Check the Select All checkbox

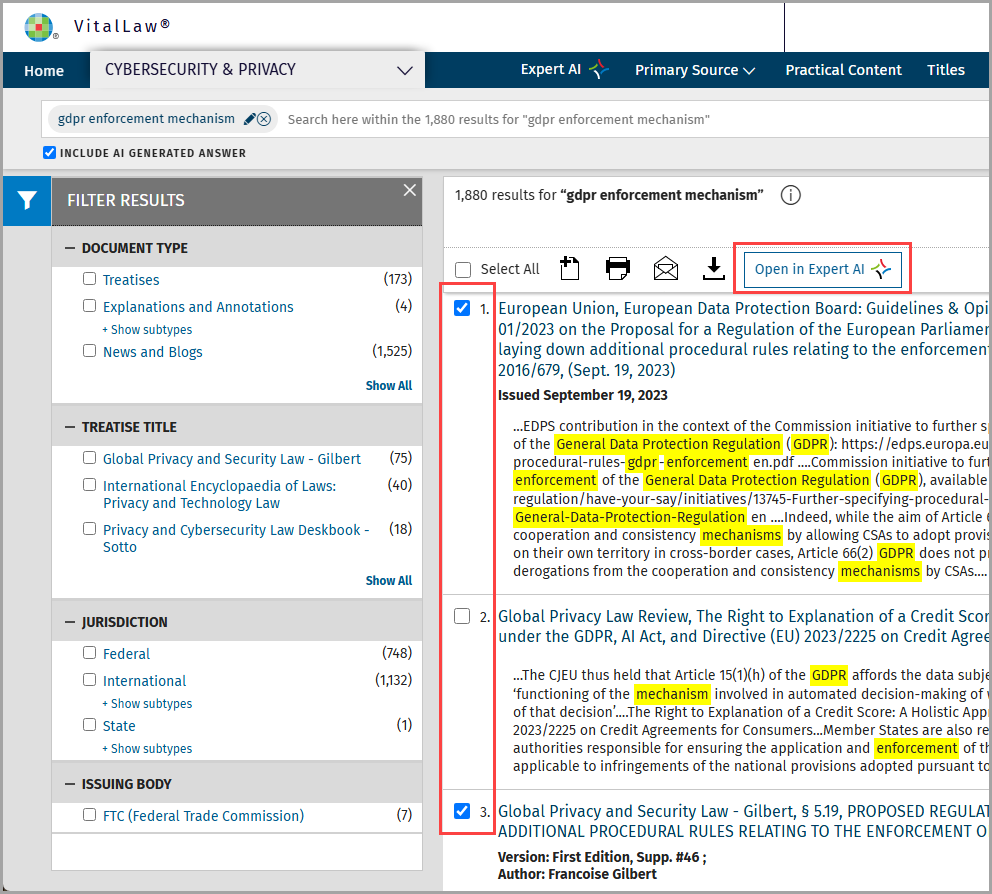[x=463, y=270]
